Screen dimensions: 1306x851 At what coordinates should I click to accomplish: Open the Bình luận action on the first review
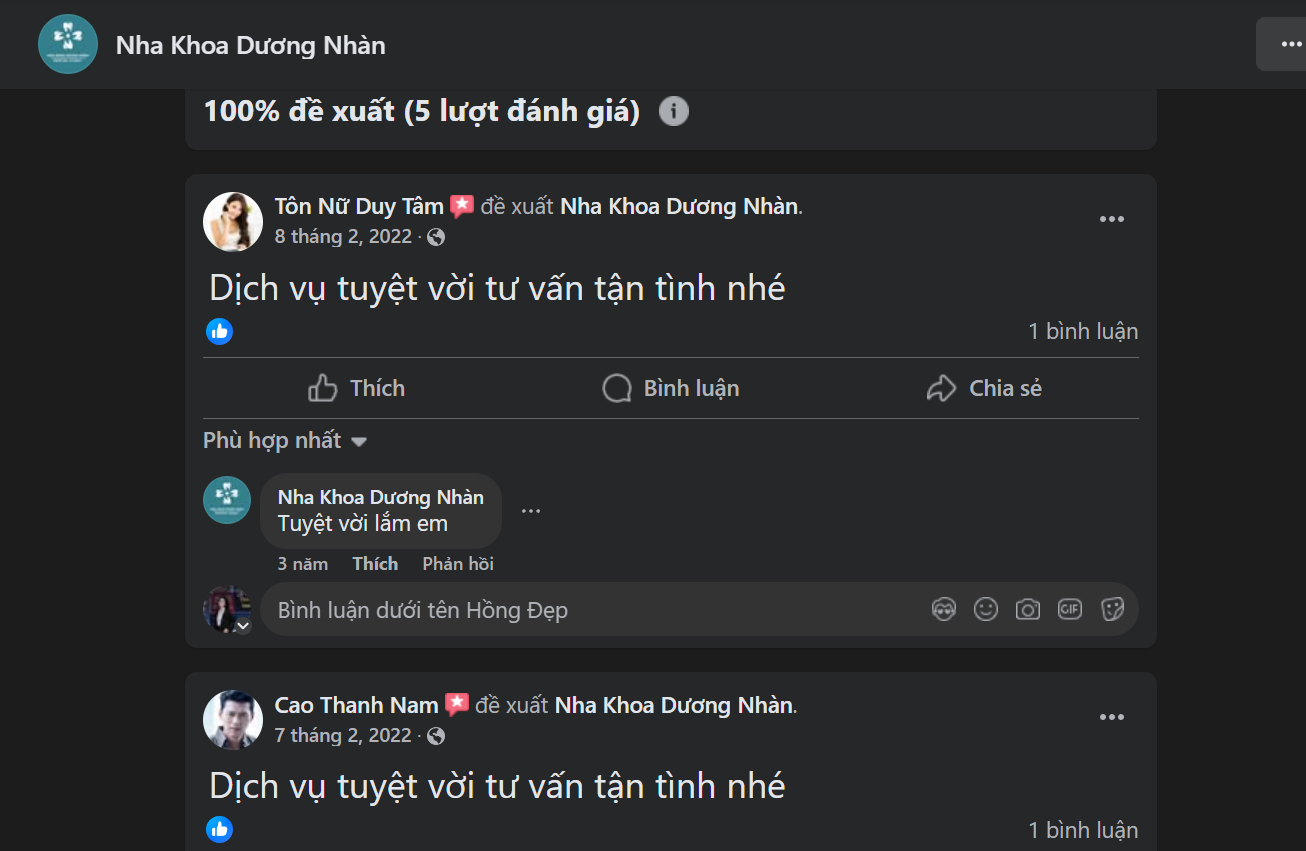click(x=670, y=388)
